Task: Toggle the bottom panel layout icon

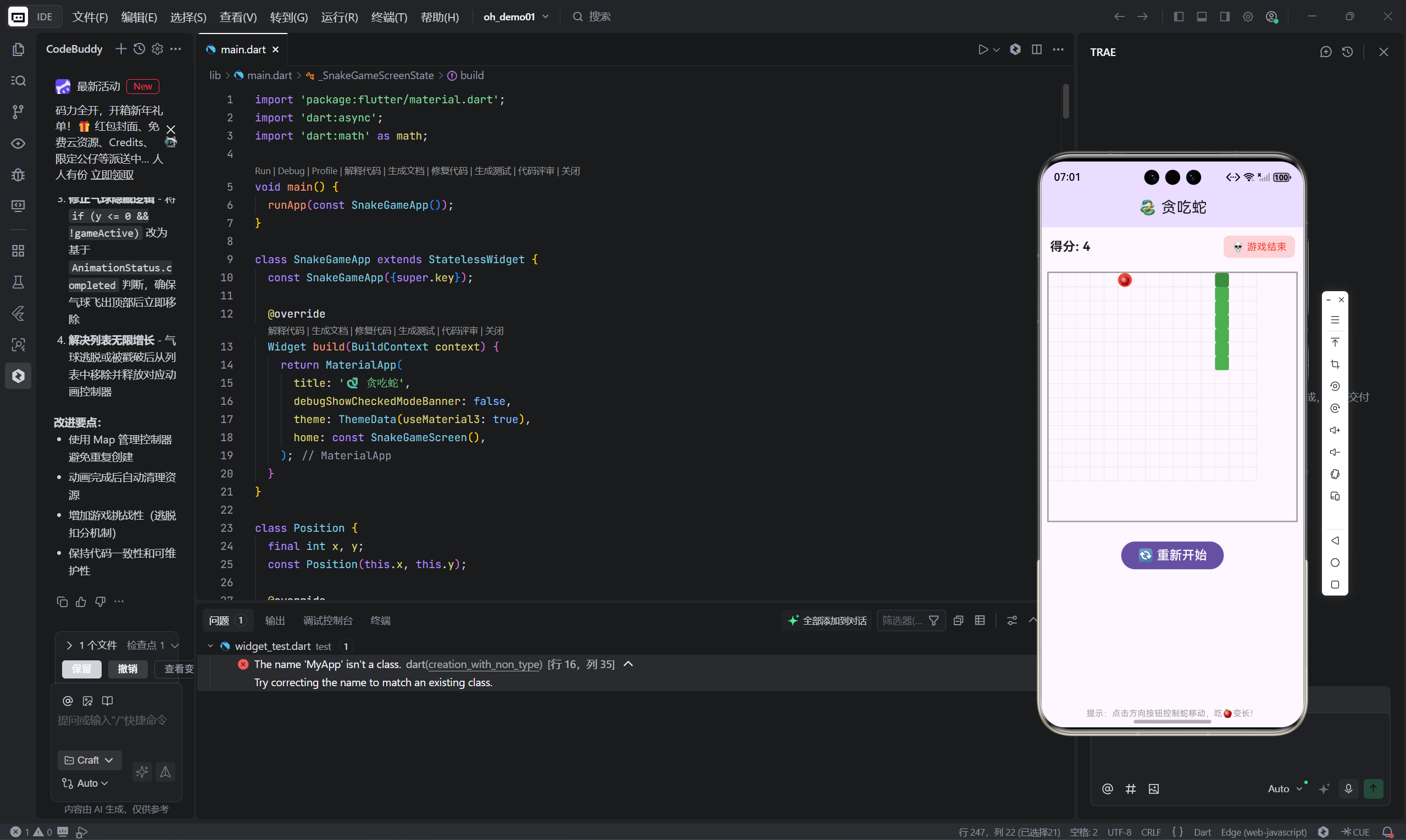Action: 1202,16
